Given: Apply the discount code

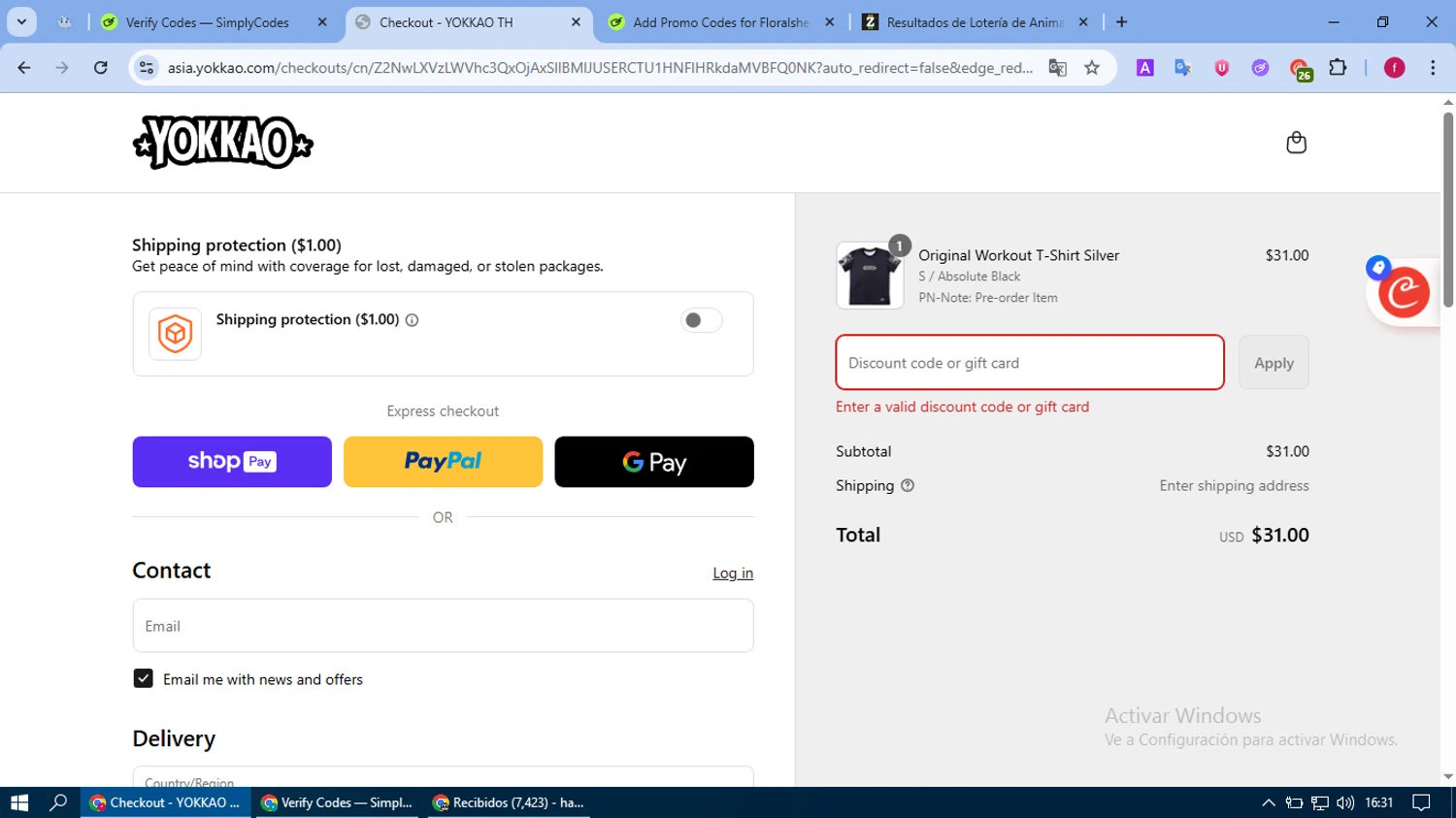Looking at the screenshot, I should [1274, 362].
